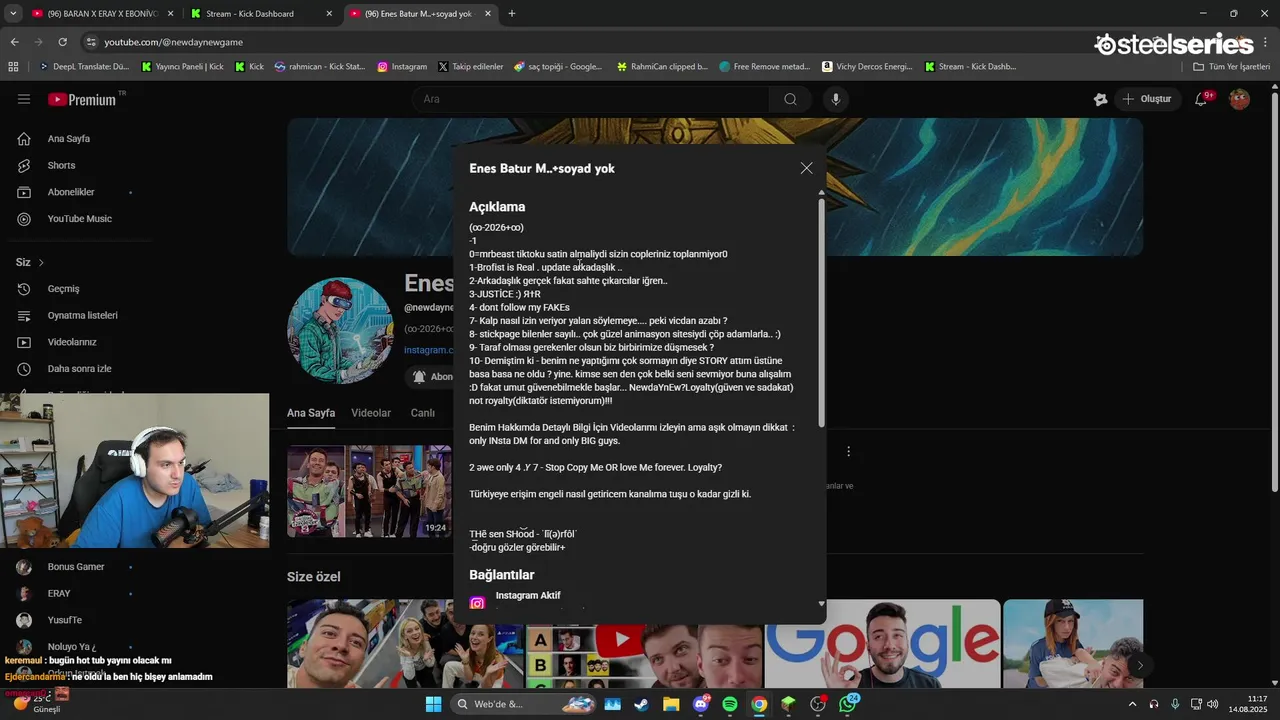Image resolution: width=1280 pixels, height=720 pixels.
Task: Click the dialog scrollbar down arrow
Action: (822, 604)
